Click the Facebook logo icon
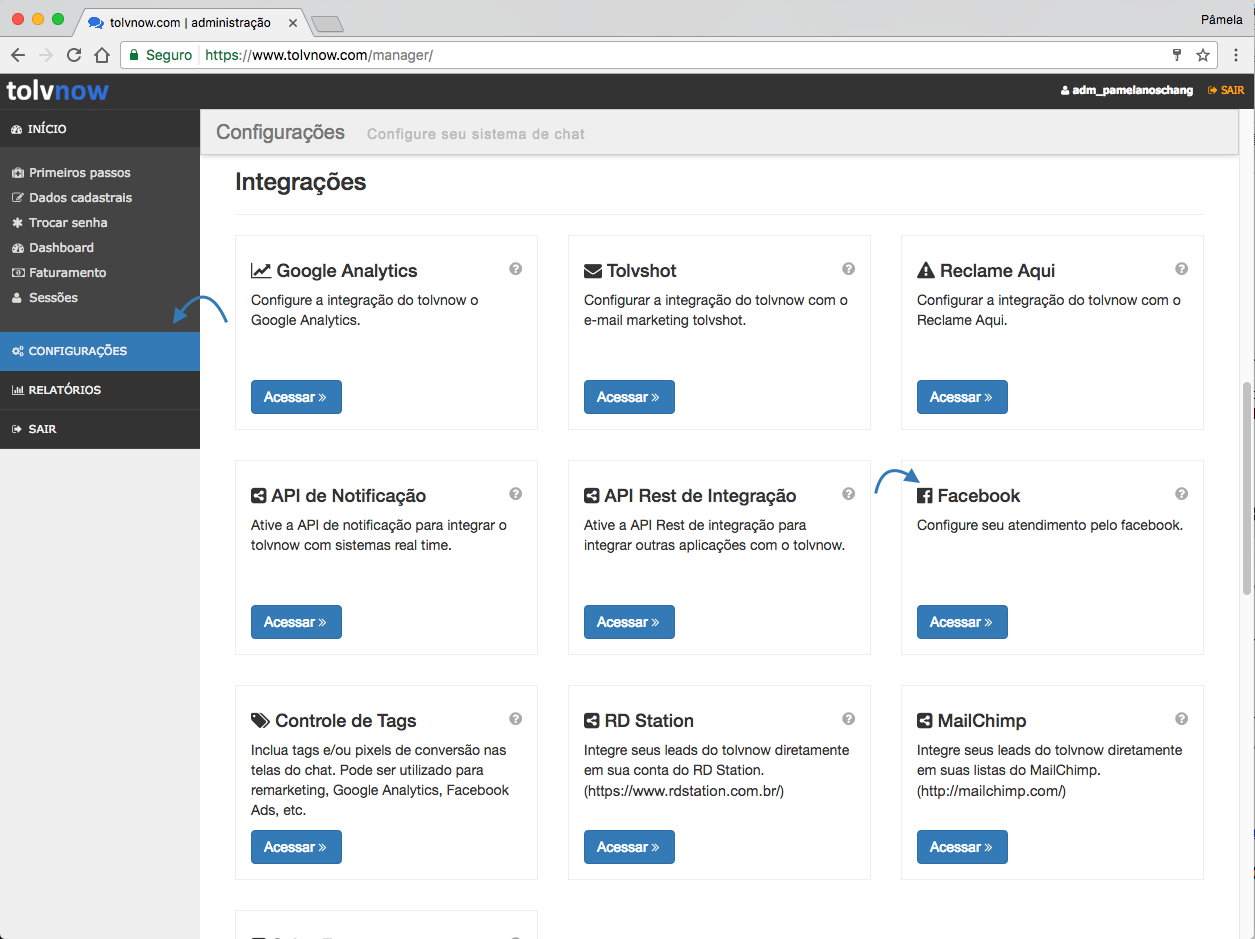Screen dimensions: 1255x939 (925, 496)
